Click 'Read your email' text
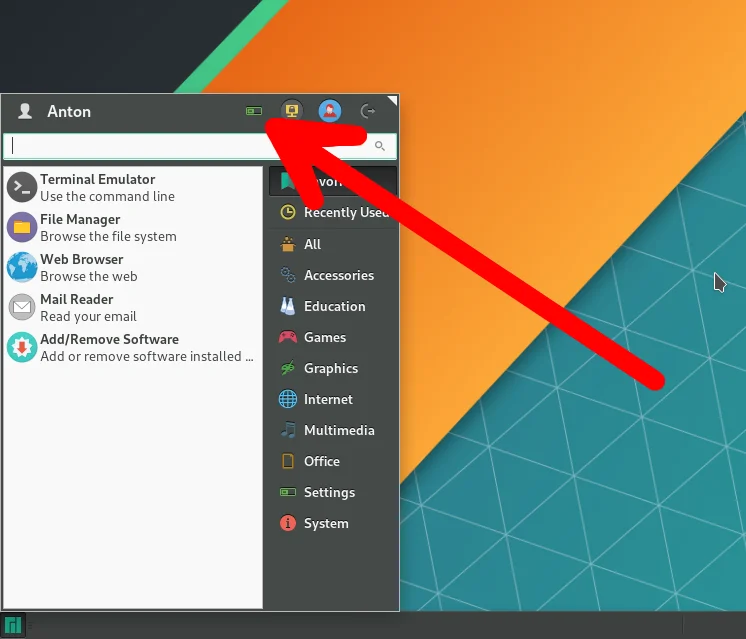The height and width of the screenshot is (639, 746). [88, 316]
